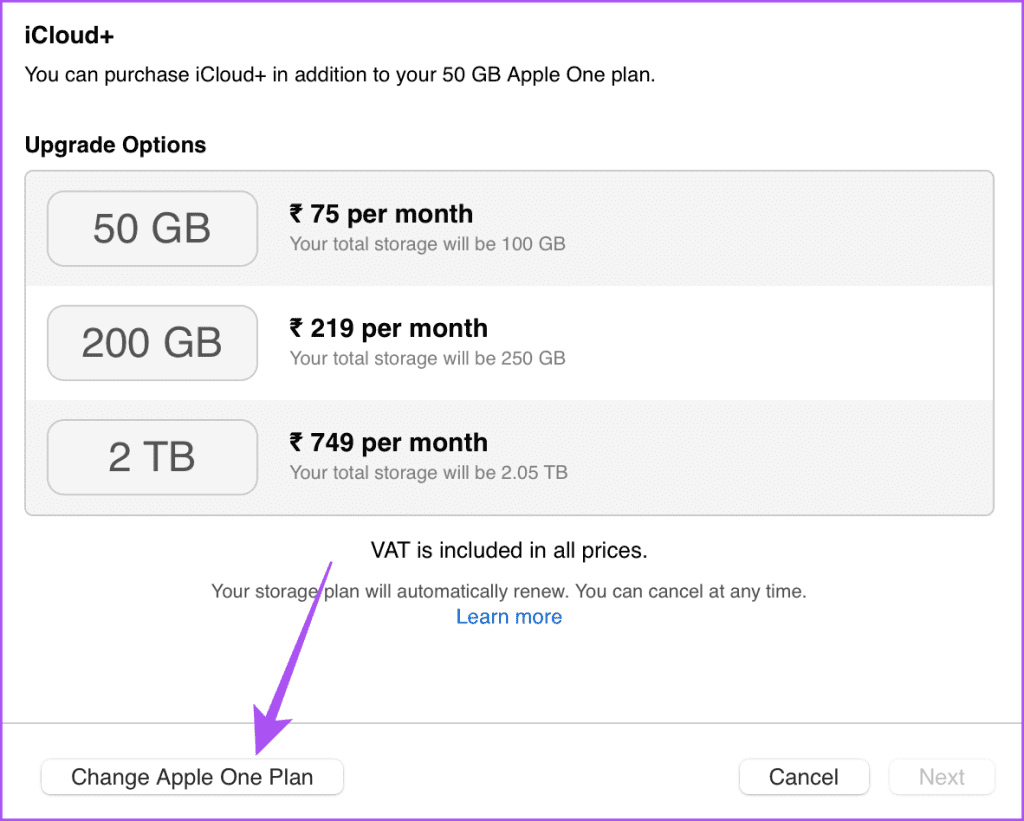The width and height of the screenshot is (1024, 821).
Task: Click Change Apple One Plan button
Action: click(x=192, y=777)
